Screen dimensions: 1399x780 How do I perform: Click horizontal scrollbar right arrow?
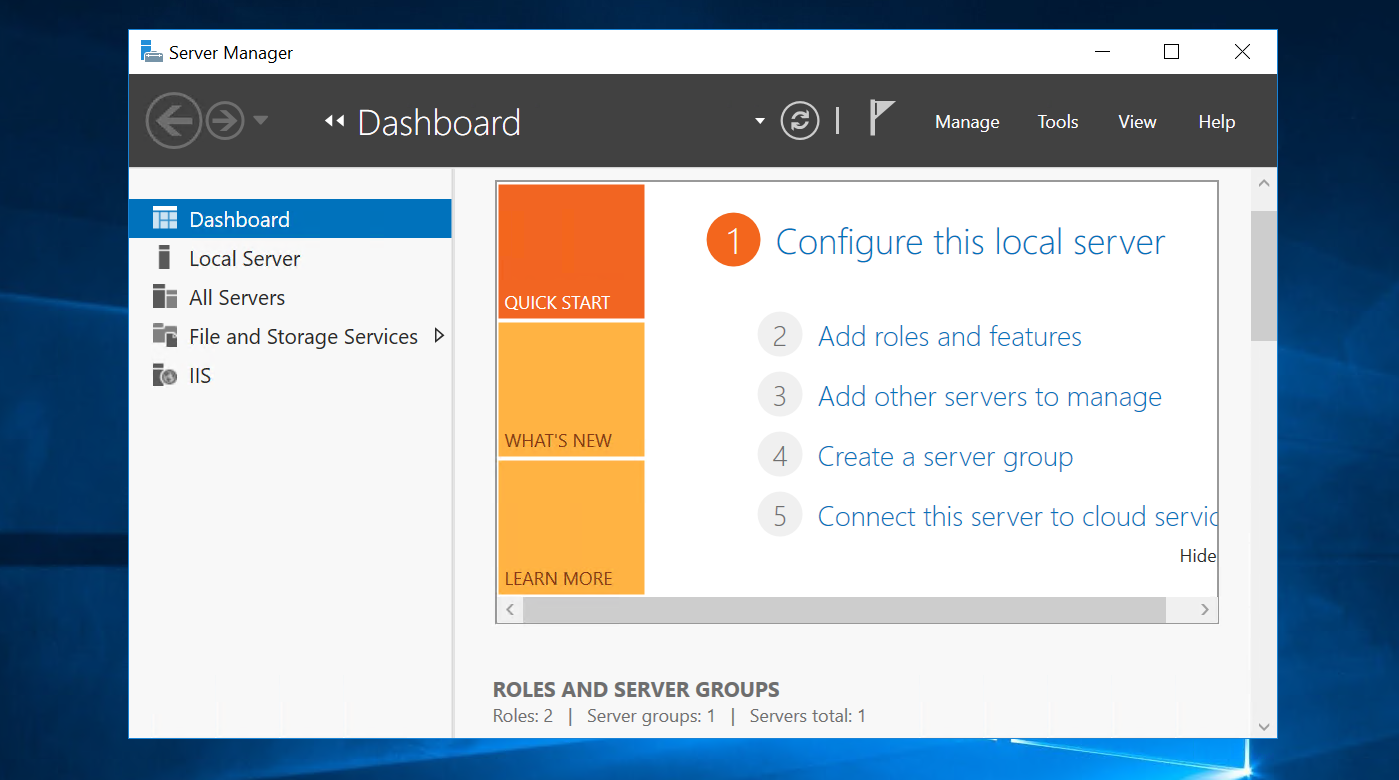coord(1205,610)
